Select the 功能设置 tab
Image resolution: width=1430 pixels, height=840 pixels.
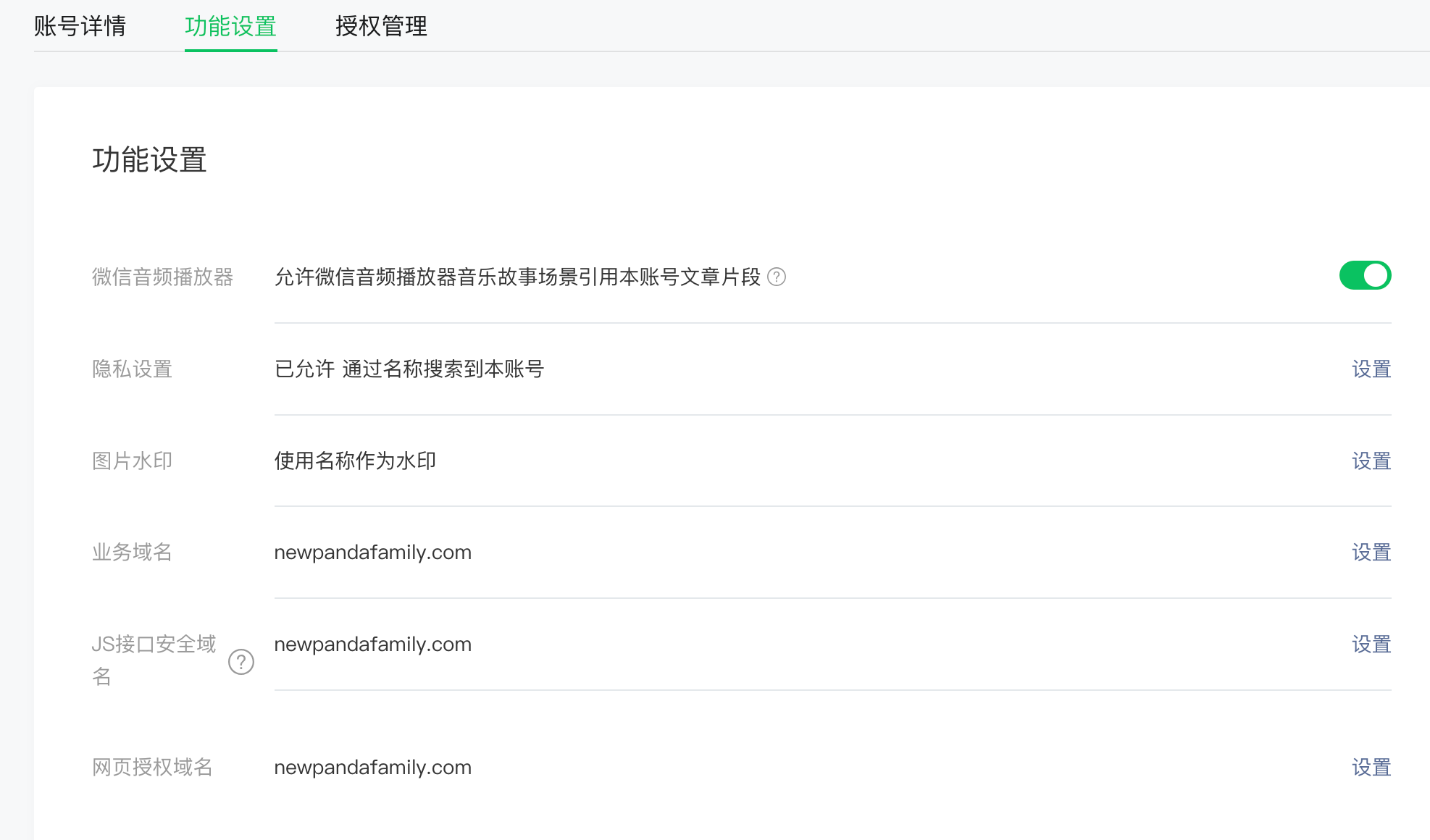(230, 27)
